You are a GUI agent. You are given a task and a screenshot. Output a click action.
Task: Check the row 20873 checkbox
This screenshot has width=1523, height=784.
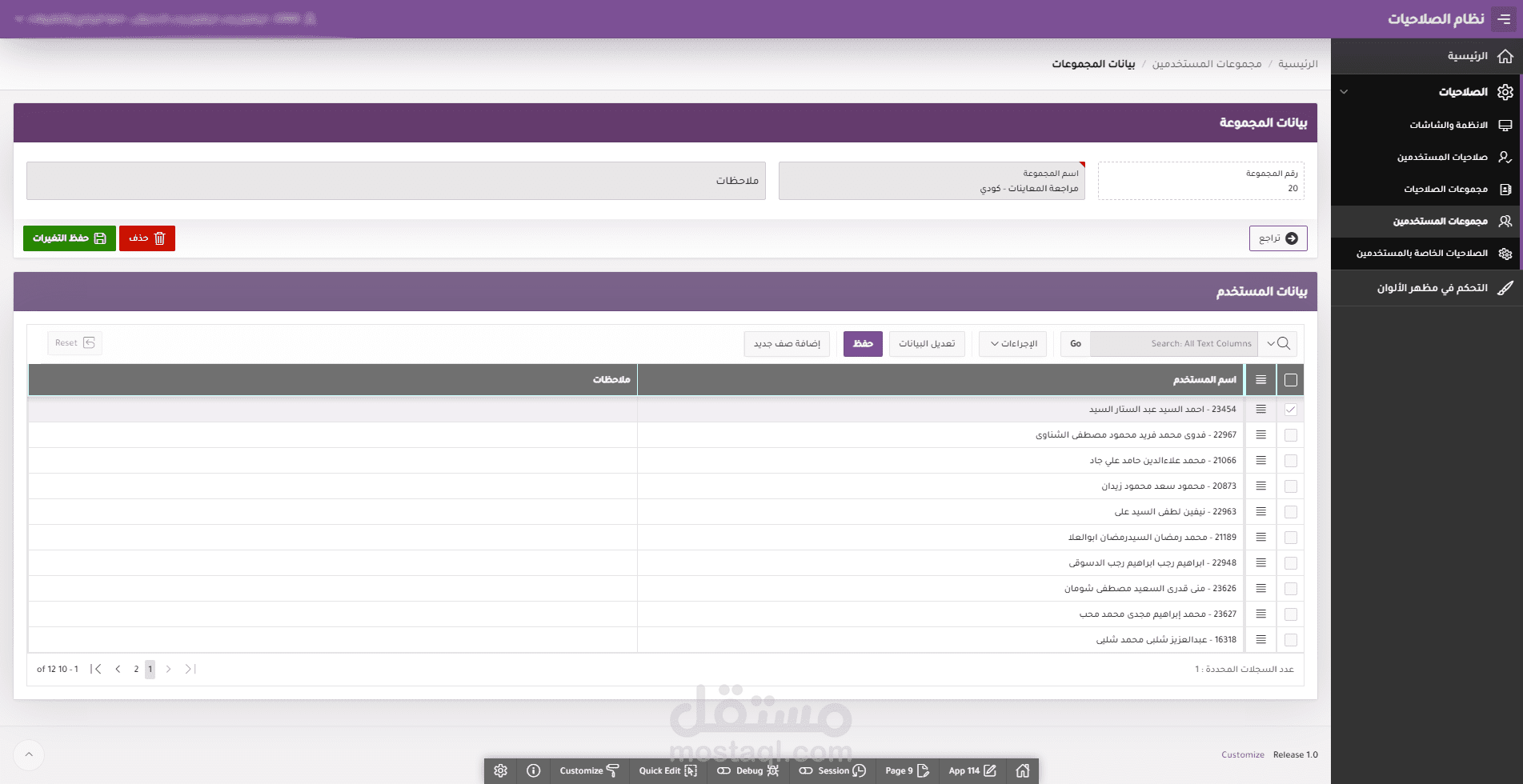click(x=1291, y=486)
